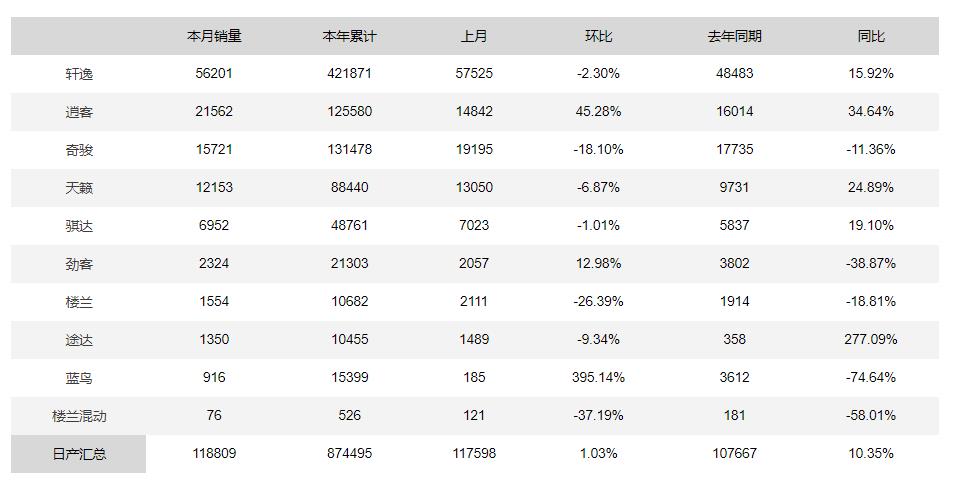Select the 逍客 row label
Viewport: 953px width, 485px height.
(x=79, y=112)
